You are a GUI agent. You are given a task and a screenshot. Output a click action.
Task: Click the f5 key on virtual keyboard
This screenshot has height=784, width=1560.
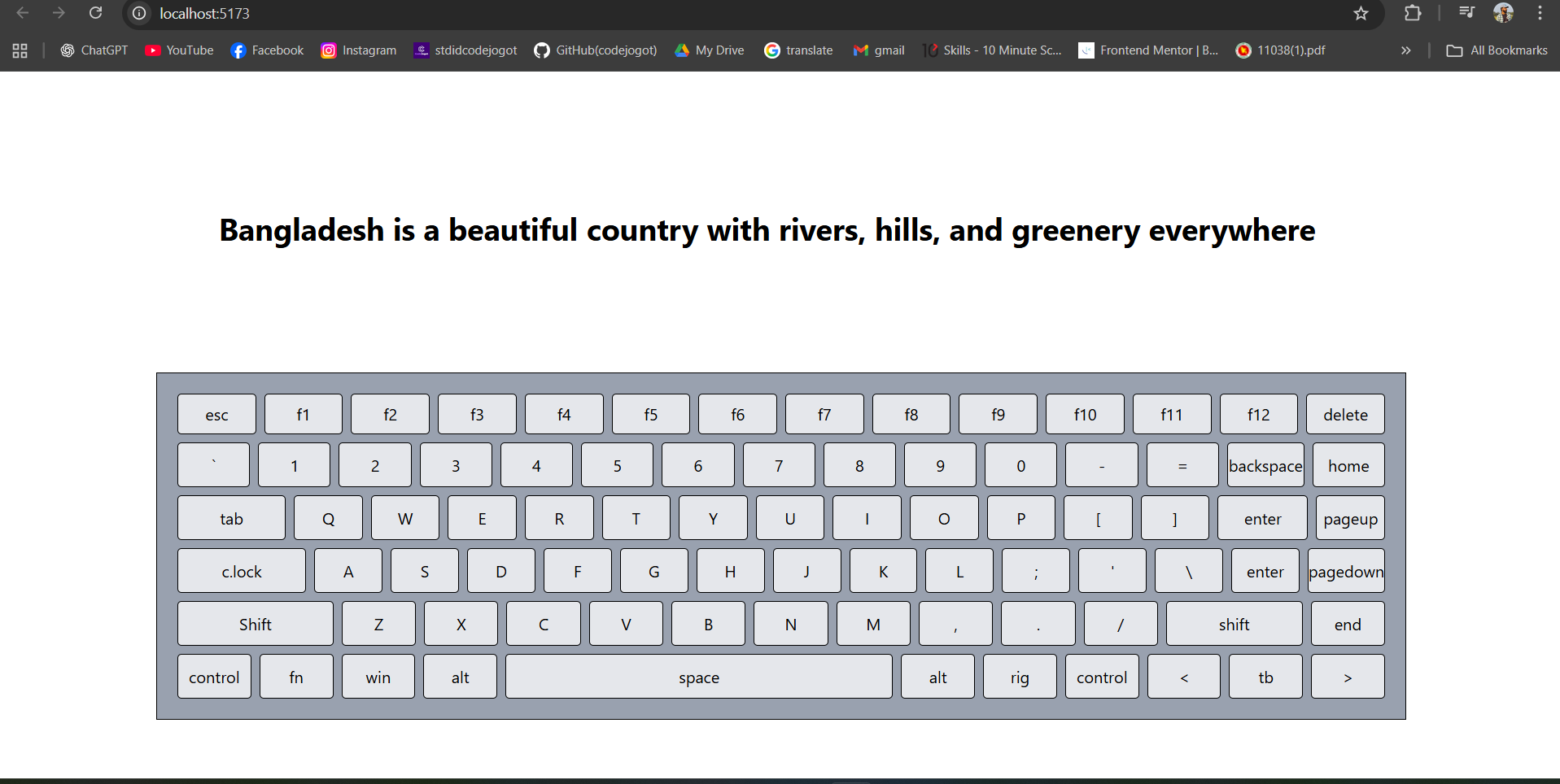point(651,414)
